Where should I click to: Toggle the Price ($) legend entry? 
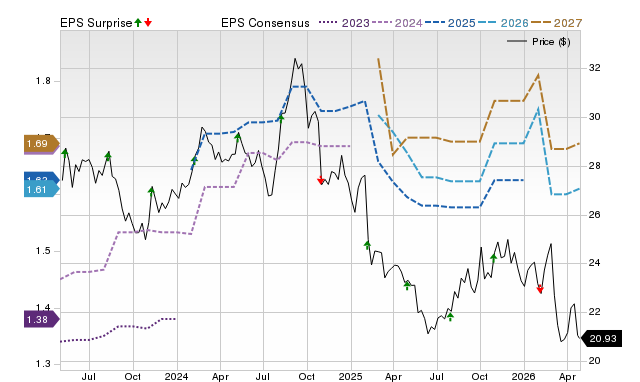(x=539, y=42)
